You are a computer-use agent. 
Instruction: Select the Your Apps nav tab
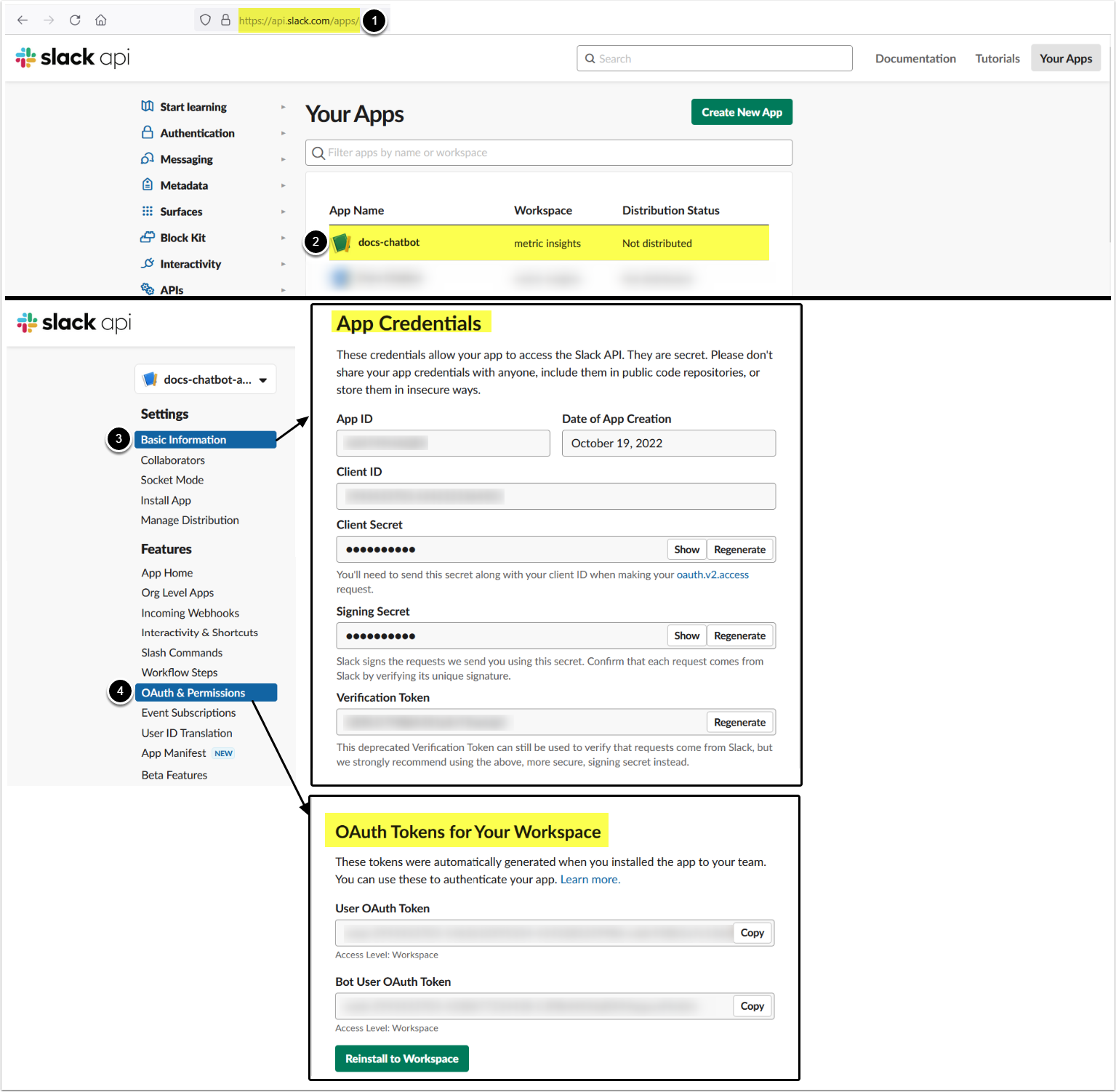1066,58
